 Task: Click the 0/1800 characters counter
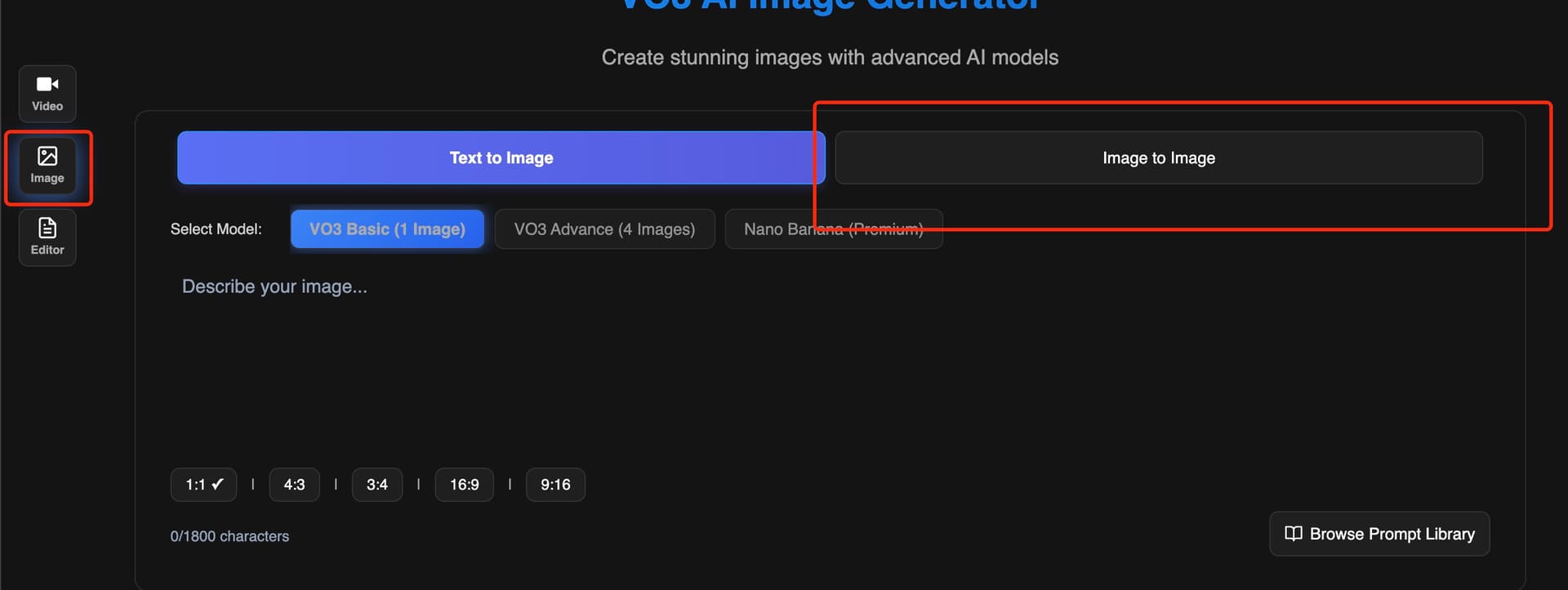tap(229, 536)
